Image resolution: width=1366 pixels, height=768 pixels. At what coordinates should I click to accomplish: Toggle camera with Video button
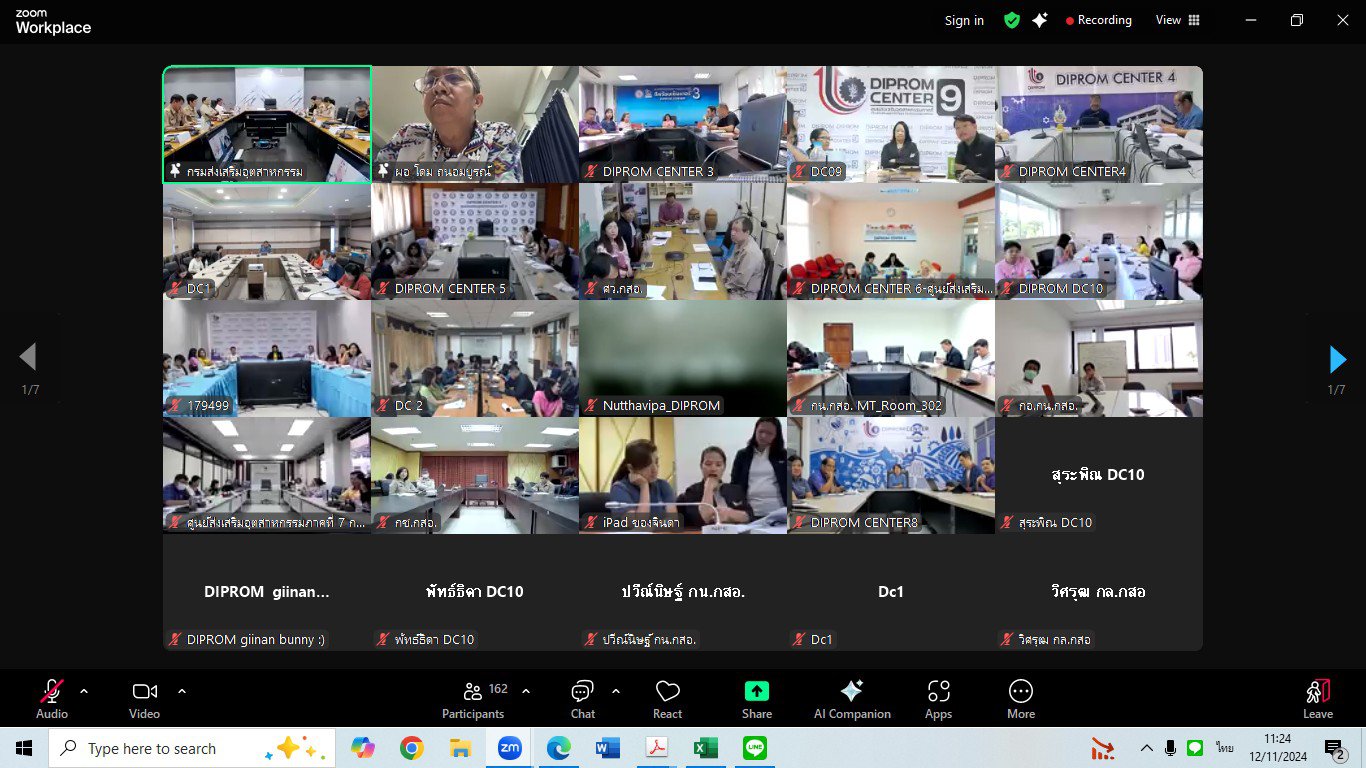tap(144, 699)
